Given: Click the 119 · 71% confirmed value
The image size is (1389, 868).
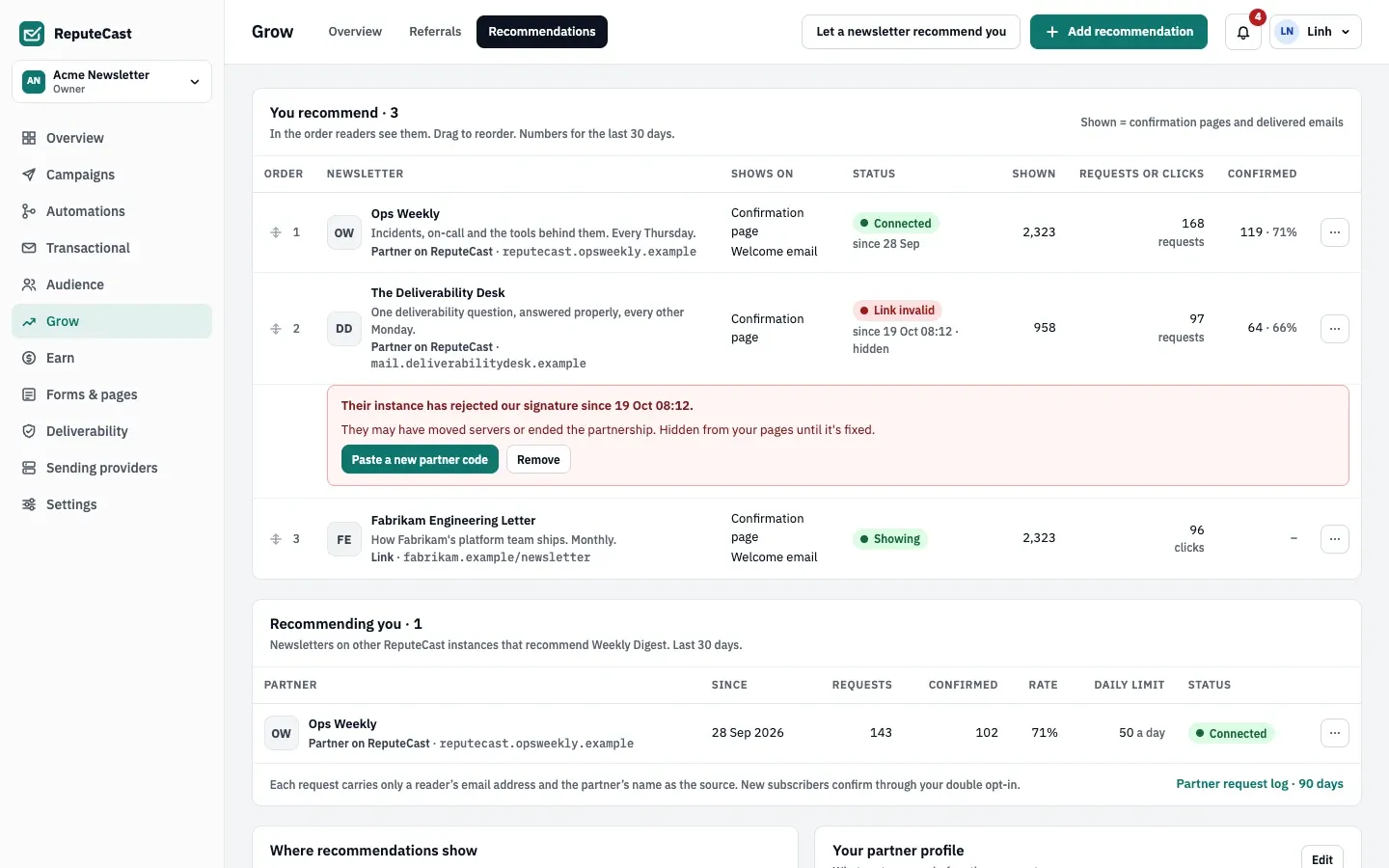Looking at the screenshot, I should coord(1268,232).
